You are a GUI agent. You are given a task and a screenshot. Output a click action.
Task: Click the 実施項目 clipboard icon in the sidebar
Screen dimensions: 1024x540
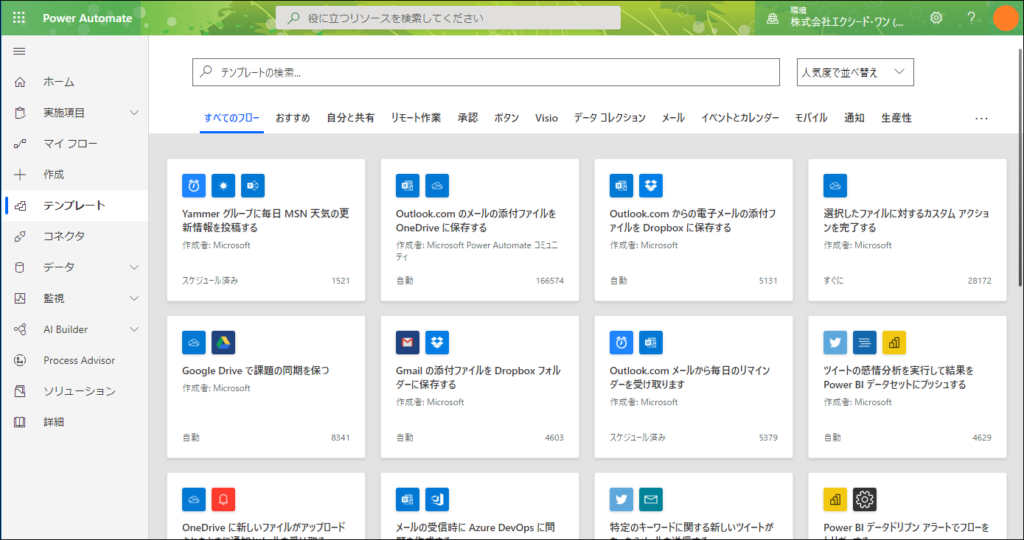(20, 113)
